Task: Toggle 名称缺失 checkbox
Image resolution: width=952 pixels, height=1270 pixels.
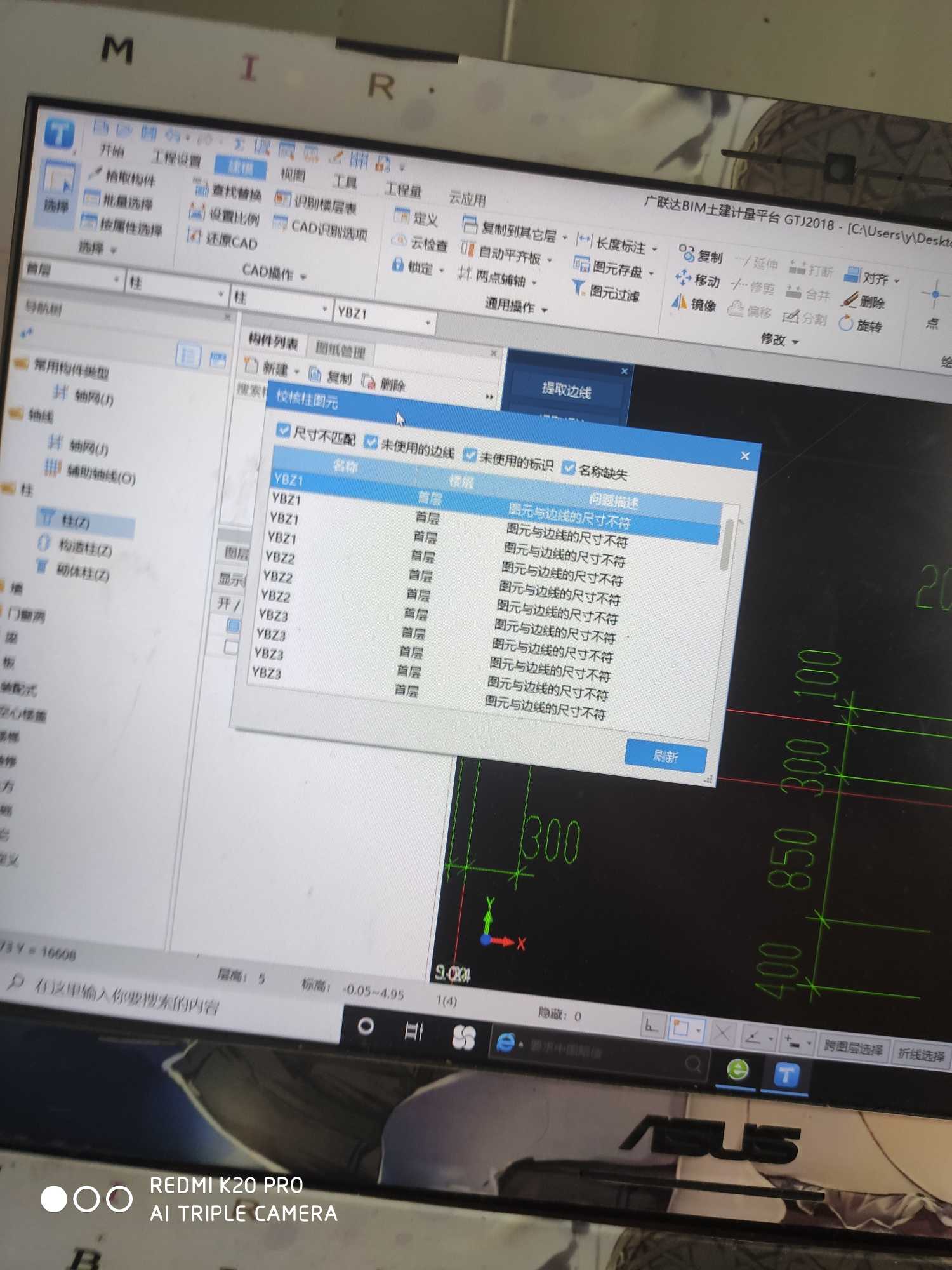Action: (569, 468)
